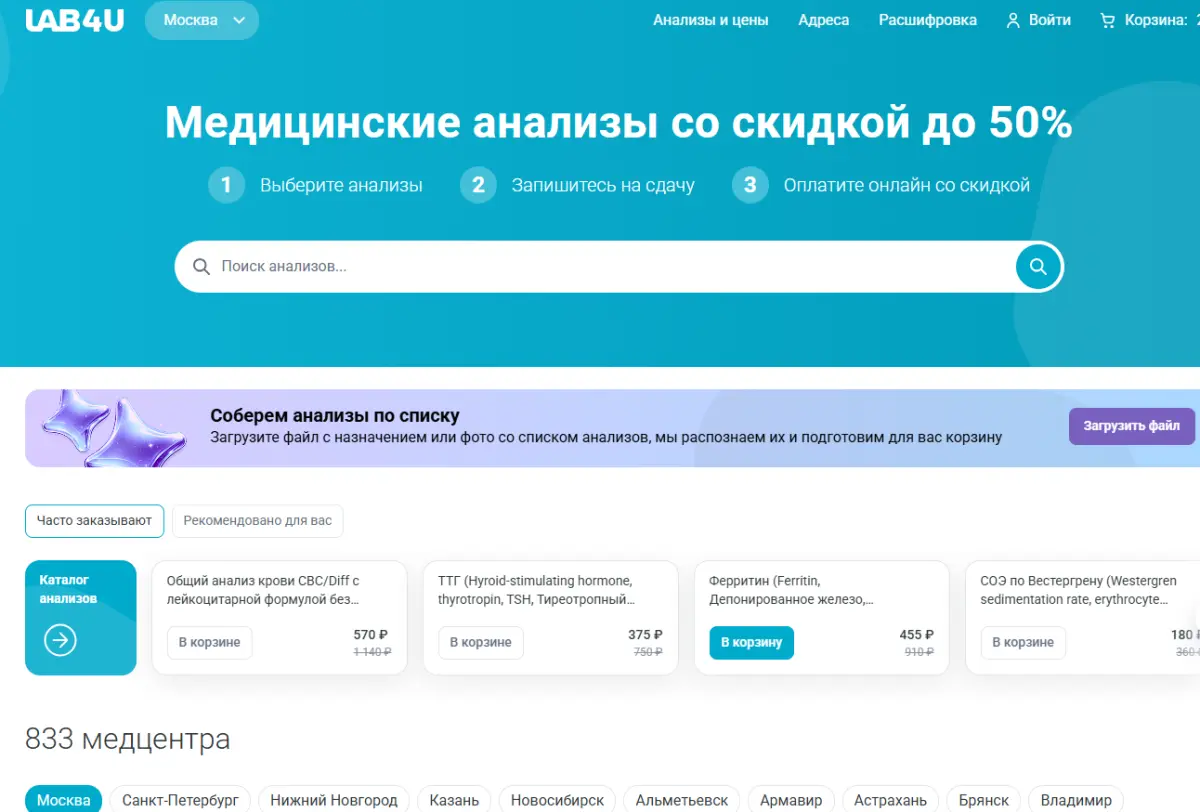
Task: Click the 833 медцентра heading
Action: pos(128,740)
